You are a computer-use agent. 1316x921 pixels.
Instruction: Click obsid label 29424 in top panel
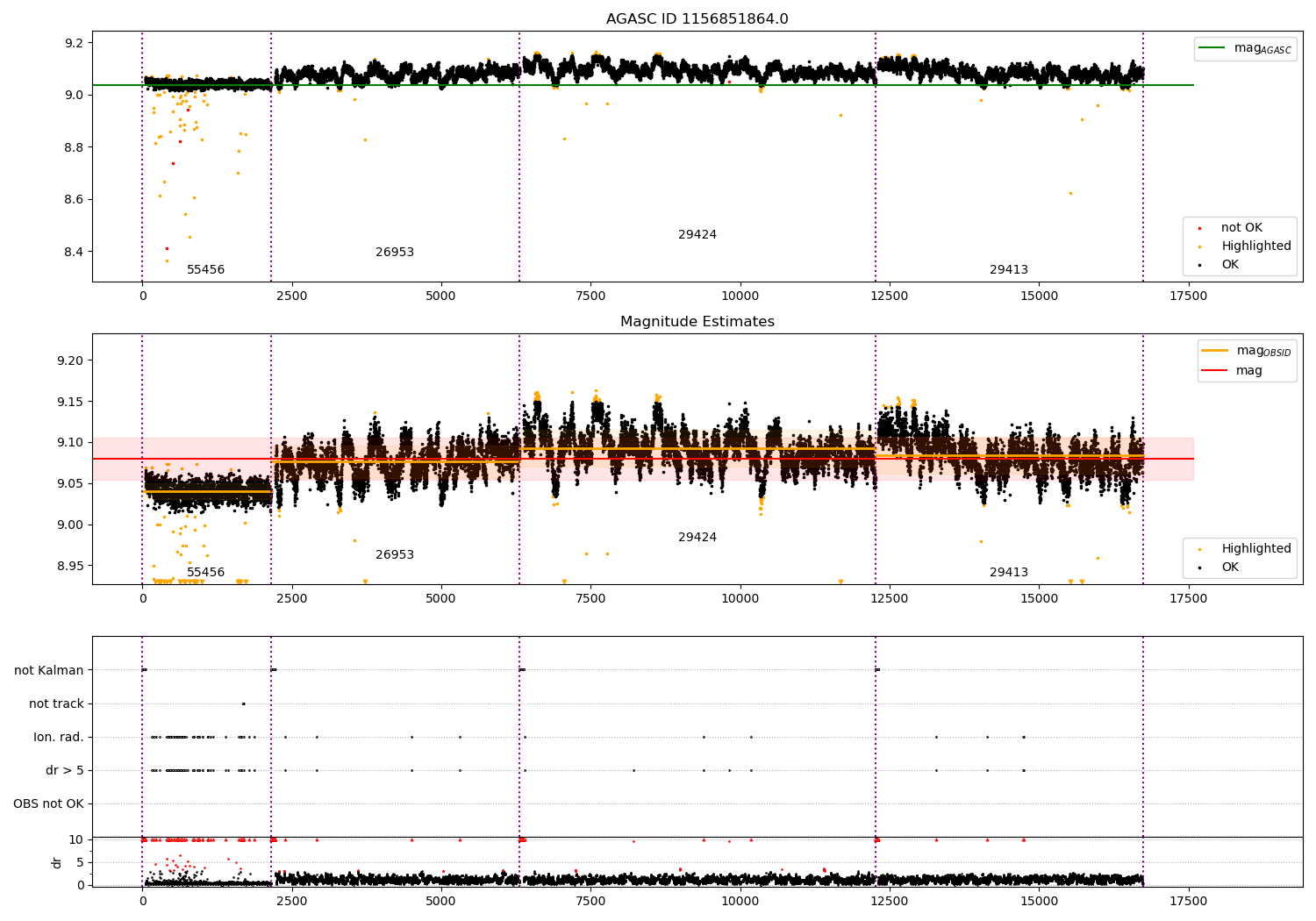pyautogui.click(x=697, y=235)
